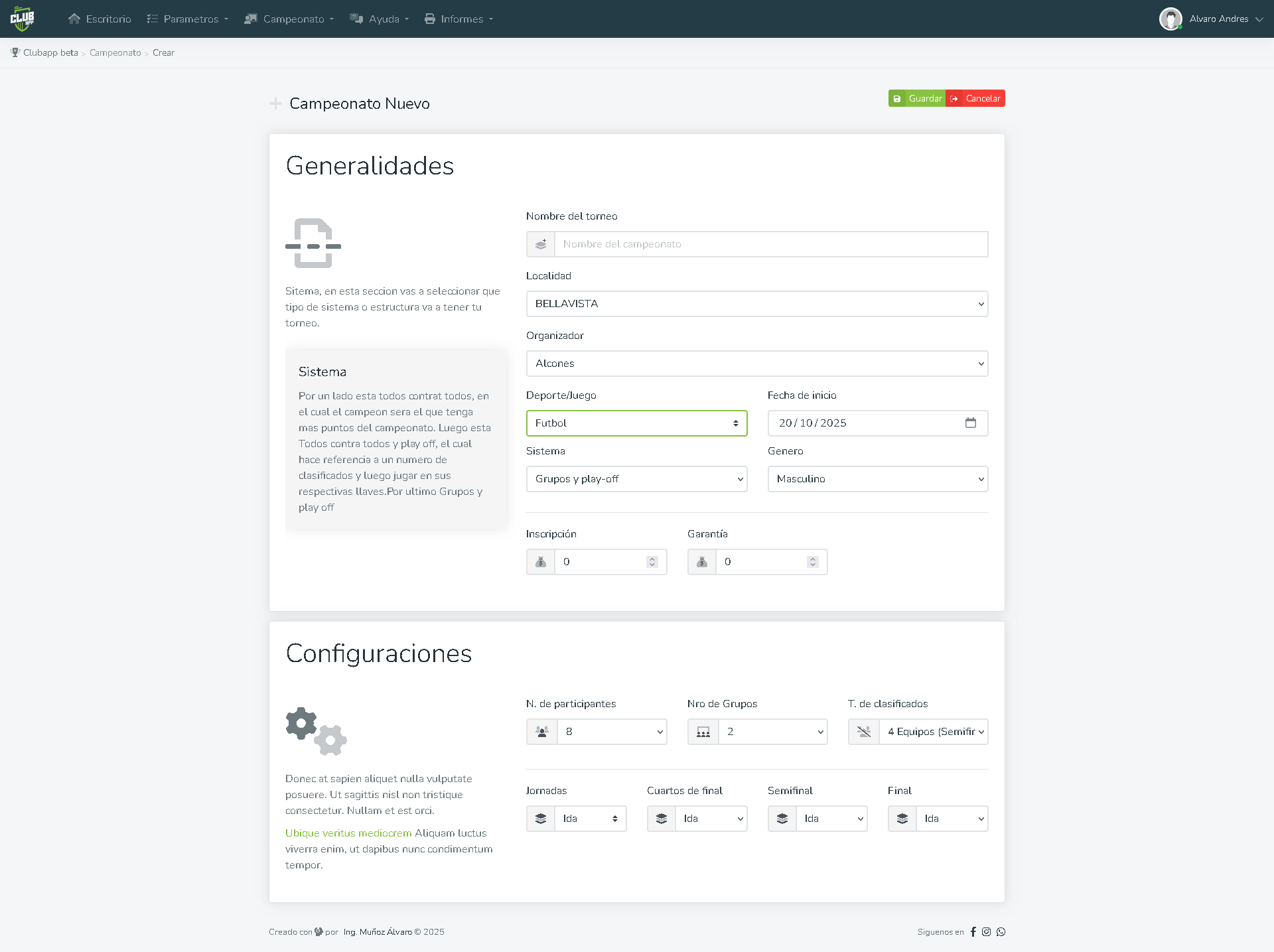The height and width of the screenshot is (952, 1274).
Task: Open the Ayuda menu
Action: tap(380, 19)
